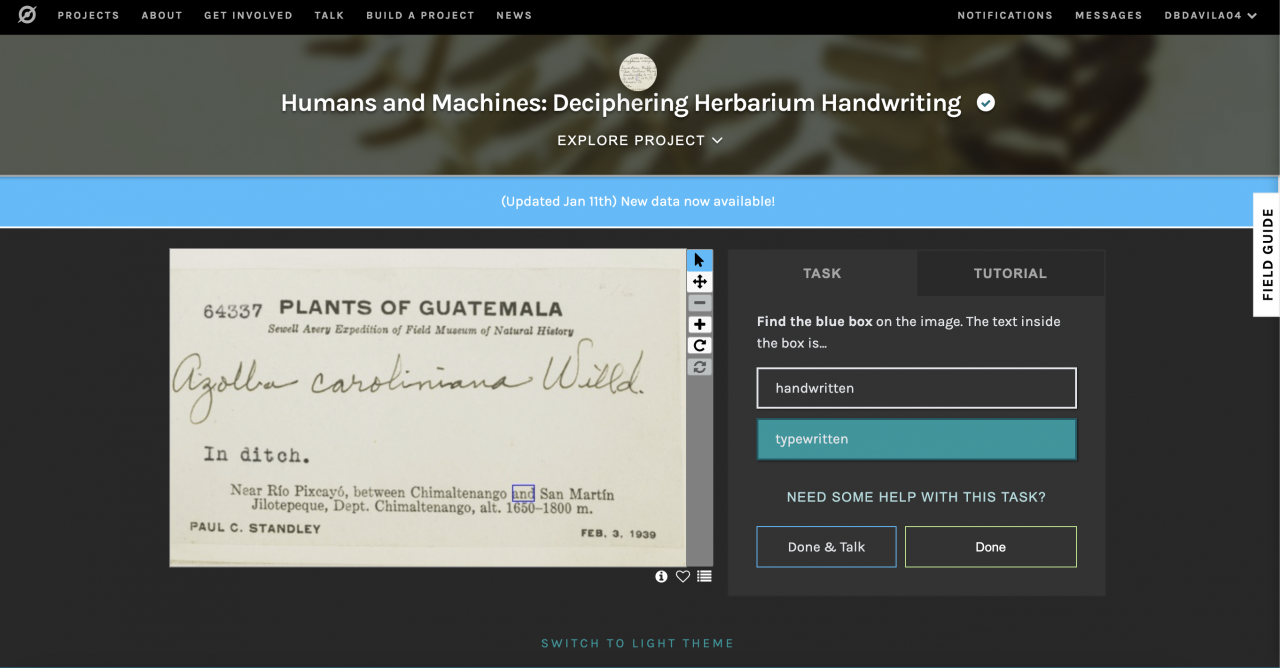Switch to light theme
The width and height of the screenshot is (1280, 668).
pos(638,643)
